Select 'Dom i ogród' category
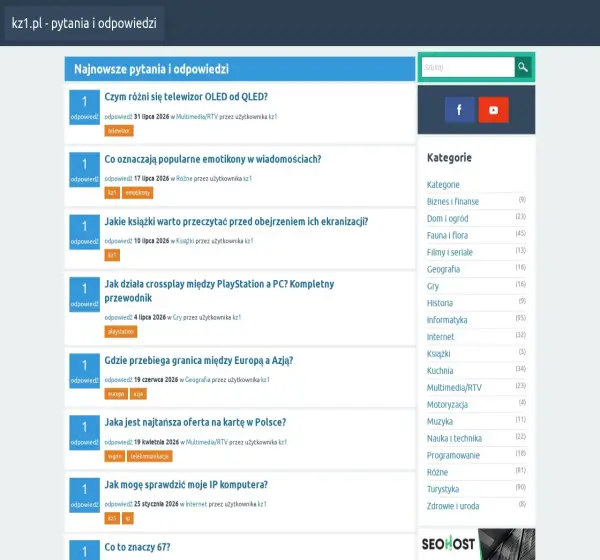Screen dimensions: 600x560 click(447, 219)
